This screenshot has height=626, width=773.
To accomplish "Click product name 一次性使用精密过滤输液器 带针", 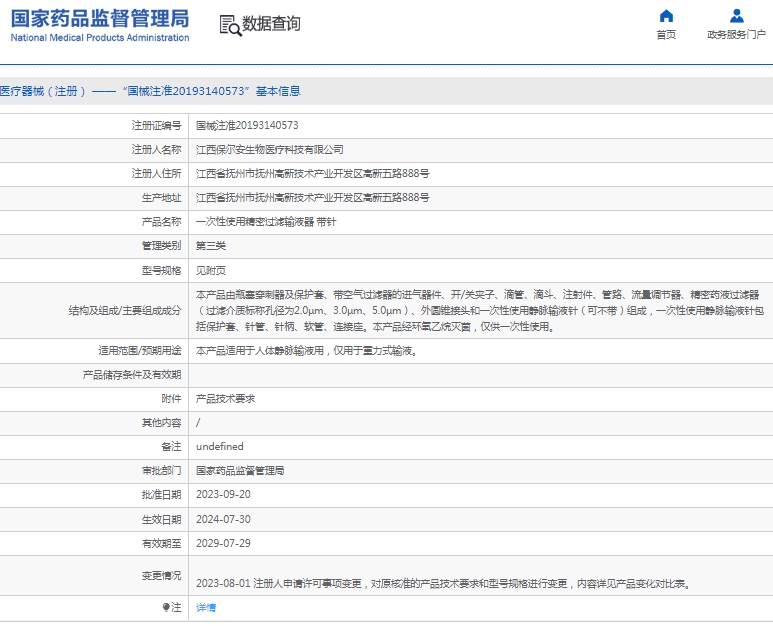I will (x=266, y=222).
